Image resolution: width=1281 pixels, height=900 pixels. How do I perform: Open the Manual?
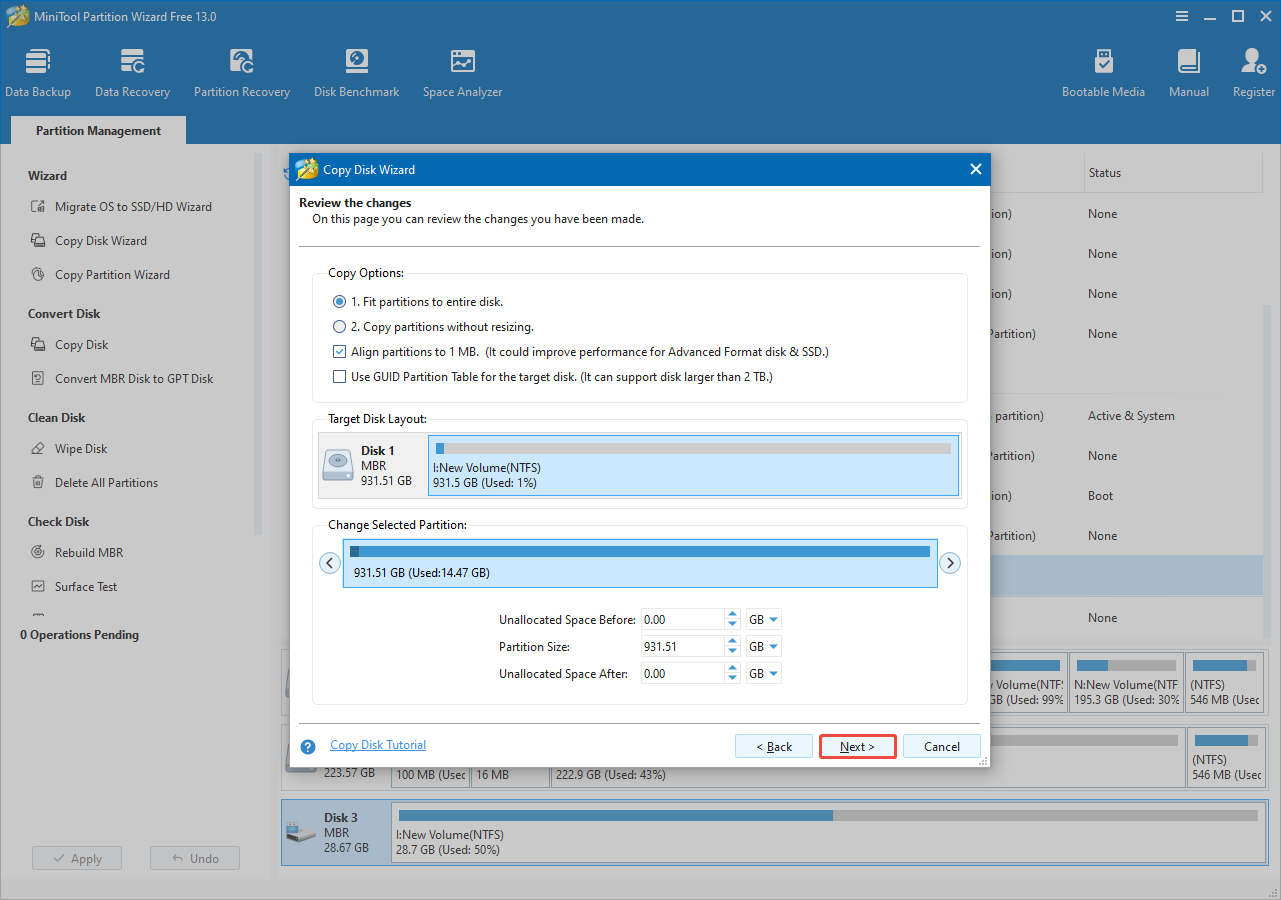(x=1188, y=70)
